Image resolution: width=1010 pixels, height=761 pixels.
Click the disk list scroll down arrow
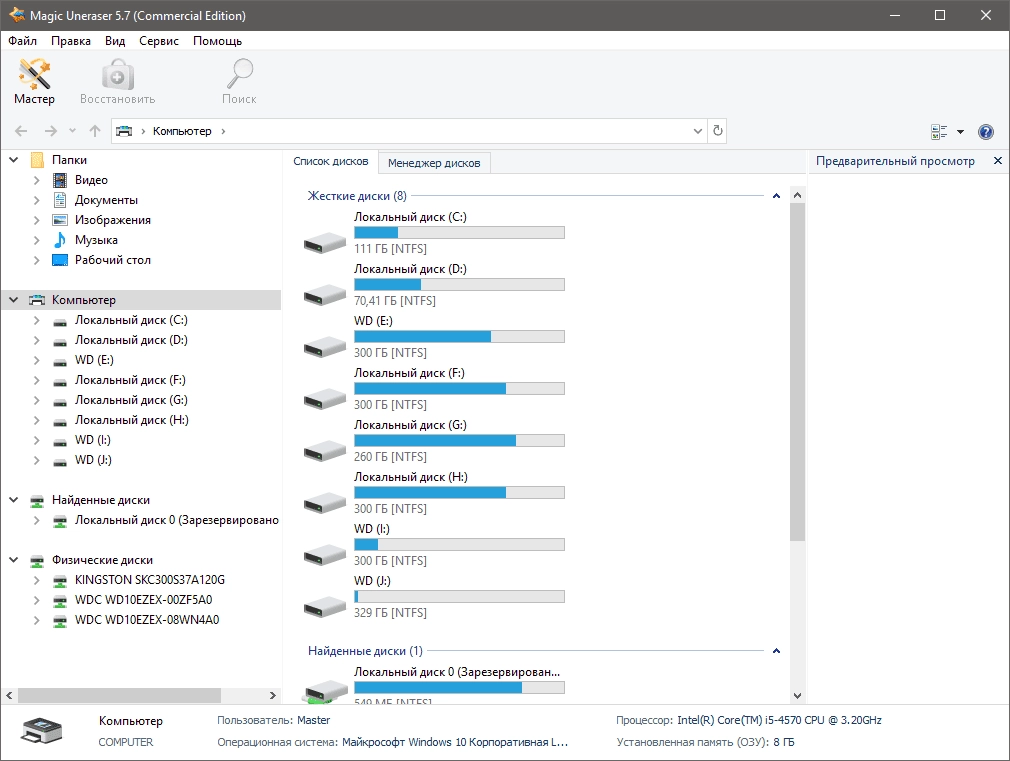click(797, 695)
